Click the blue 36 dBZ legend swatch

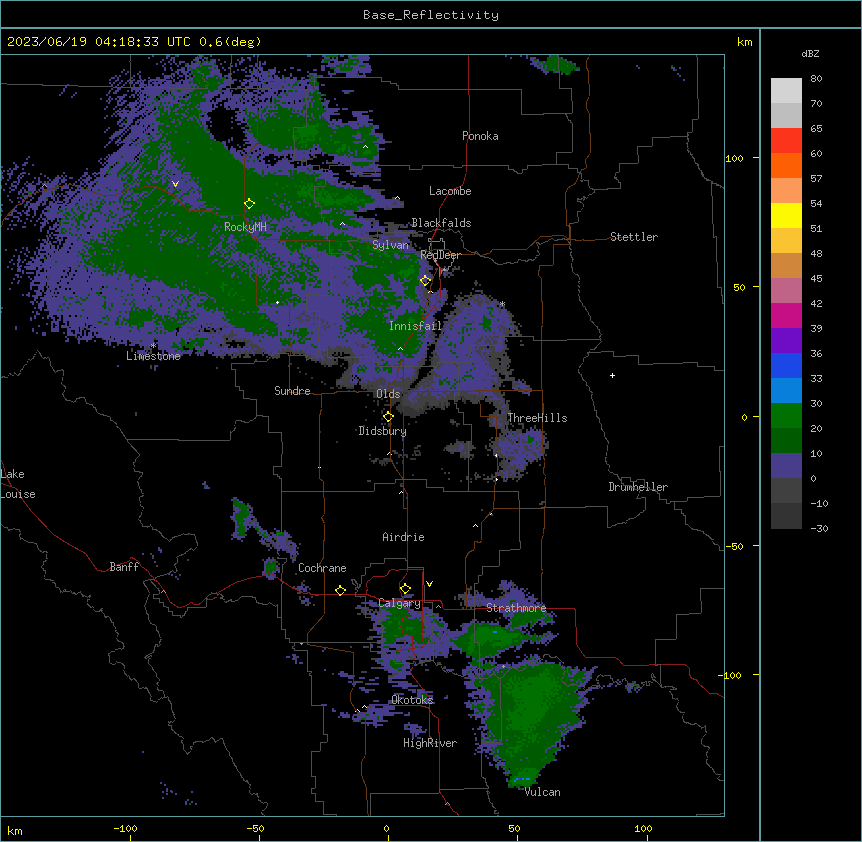click(786, 365)
